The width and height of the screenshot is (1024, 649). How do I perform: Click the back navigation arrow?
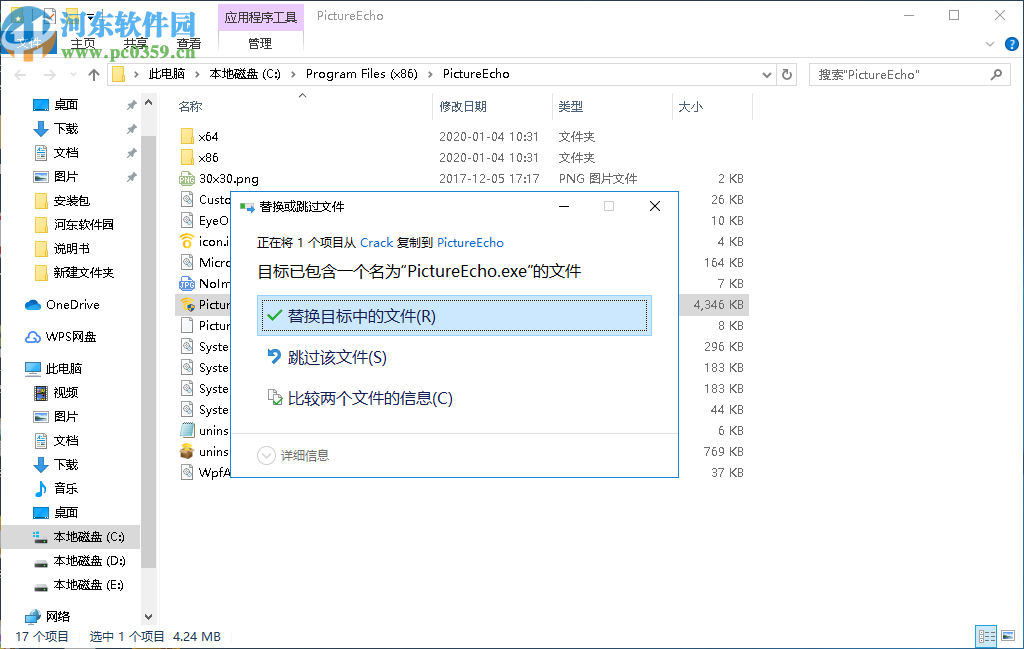click(20, 73)
